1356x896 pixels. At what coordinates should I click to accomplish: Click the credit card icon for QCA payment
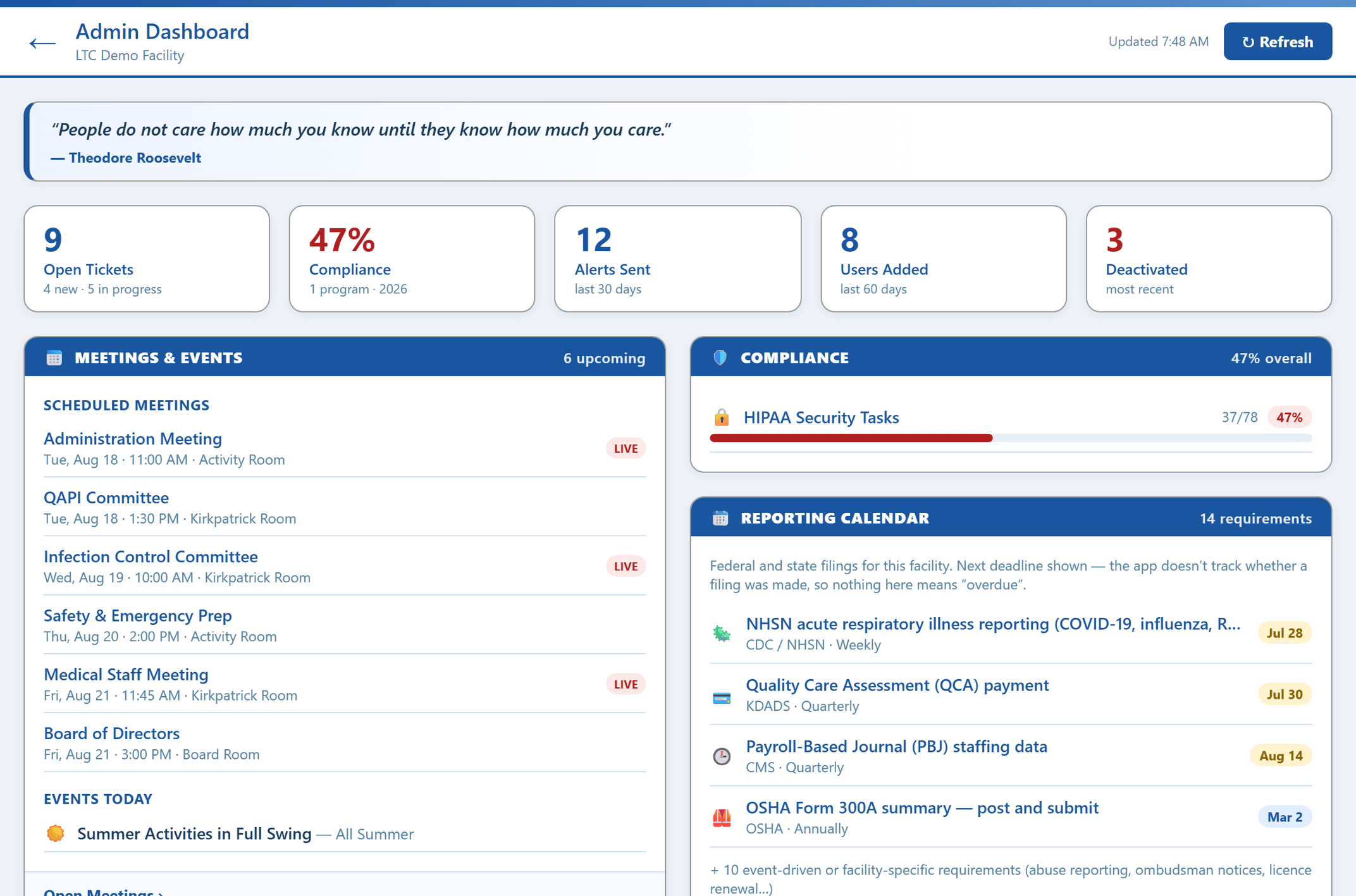pyautogui.click(x=722, y=698)
